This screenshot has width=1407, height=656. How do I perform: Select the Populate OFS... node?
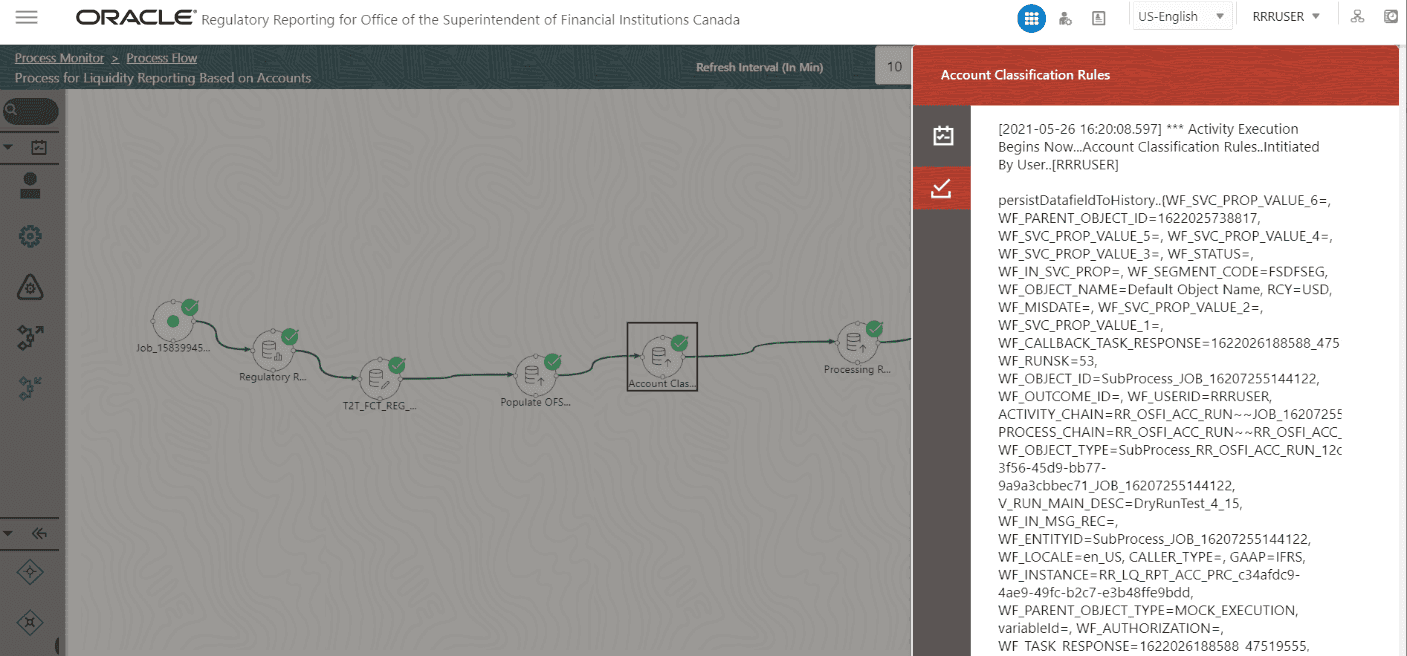click(534, 376)
